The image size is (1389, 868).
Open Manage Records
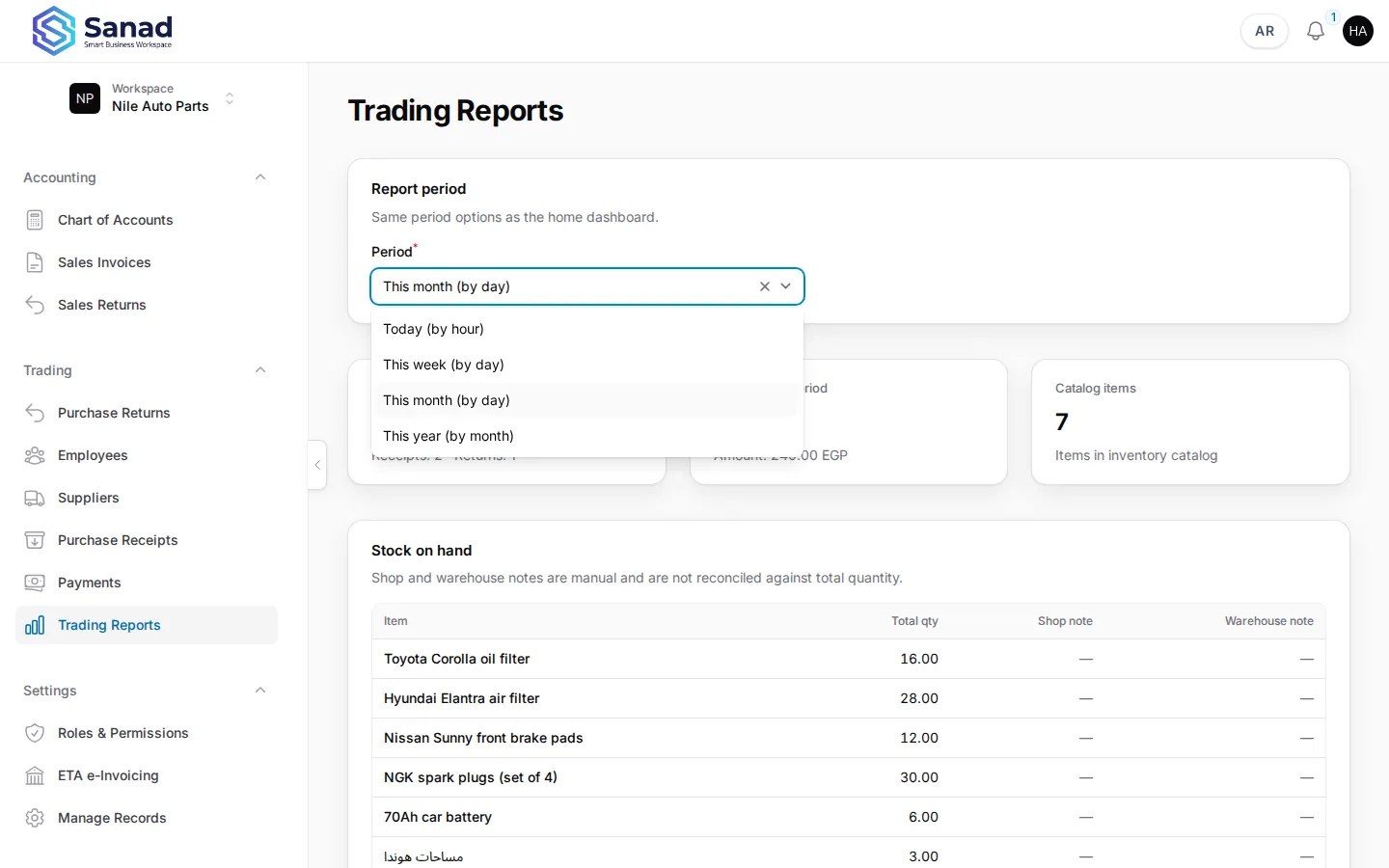click(147, 818)
